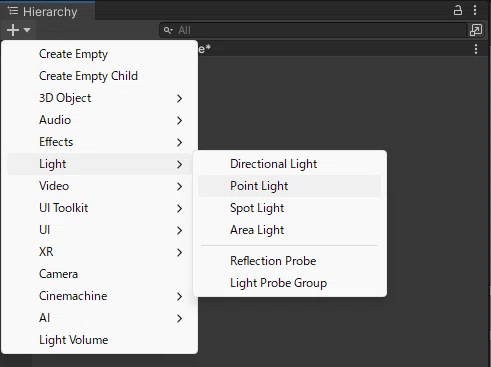Click the plus create object button

[13, 30]
